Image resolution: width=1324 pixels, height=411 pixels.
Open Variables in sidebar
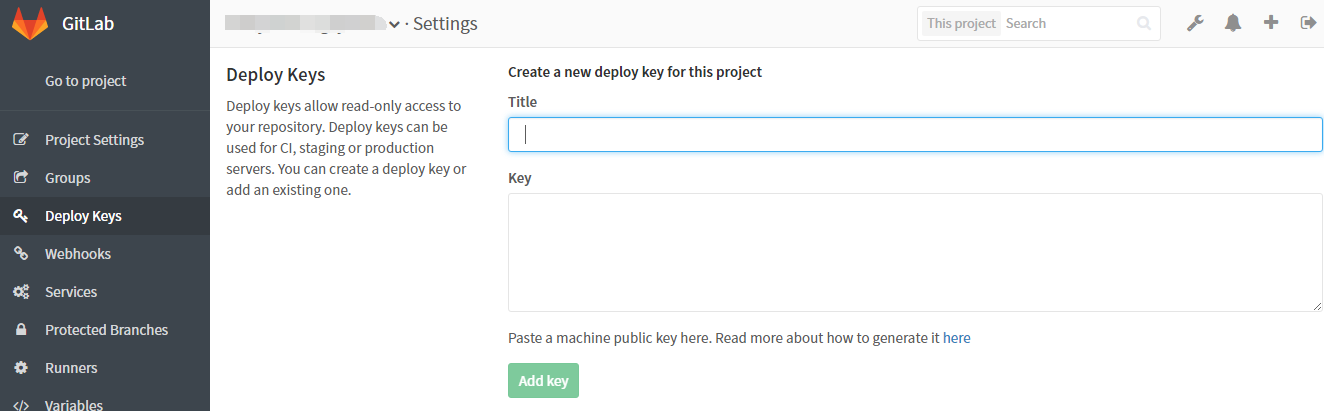pos(73,404)
